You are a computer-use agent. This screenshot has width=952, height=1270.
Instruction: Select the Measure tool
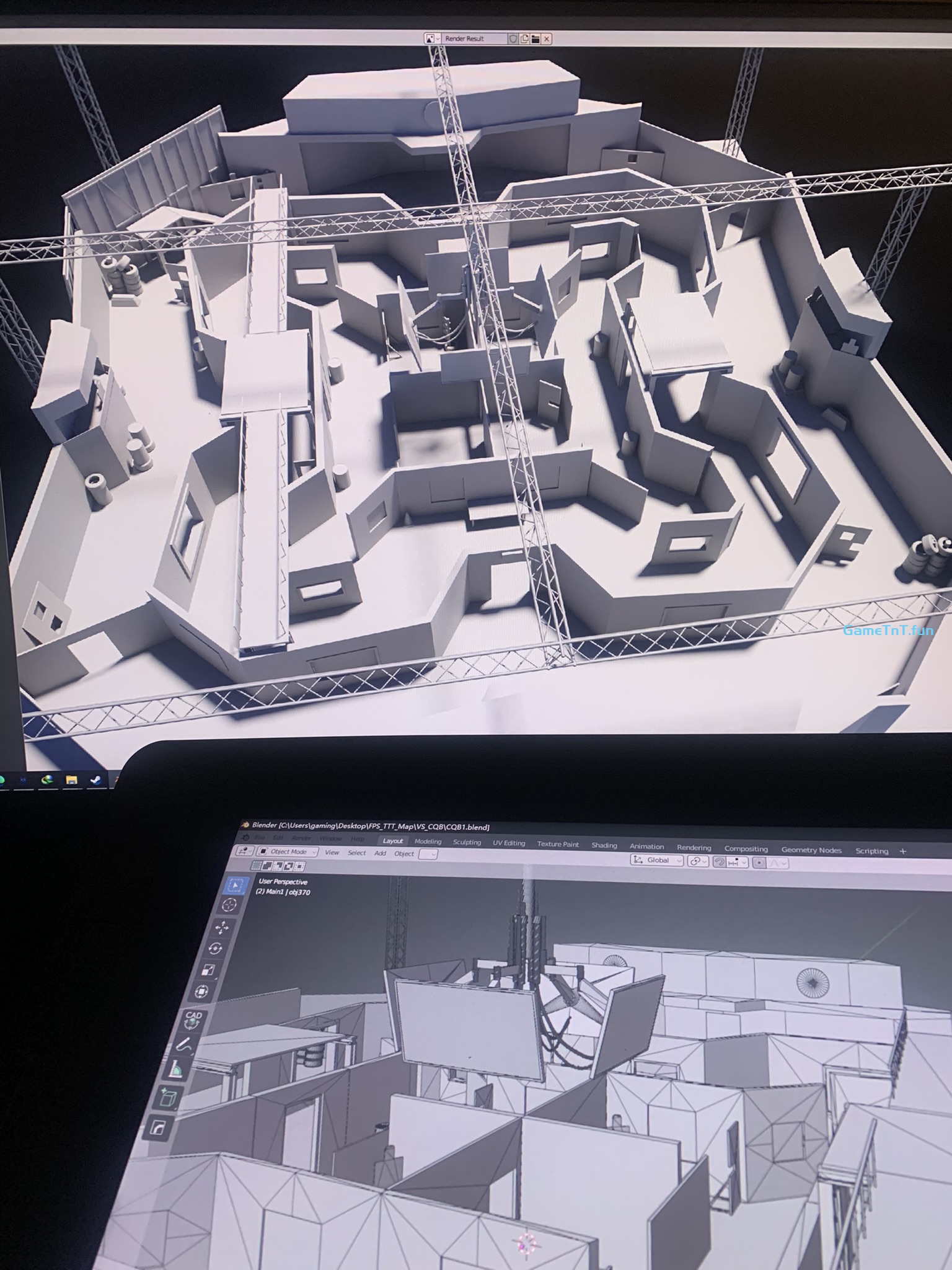pyautogui.click(x=178, y=1070)
